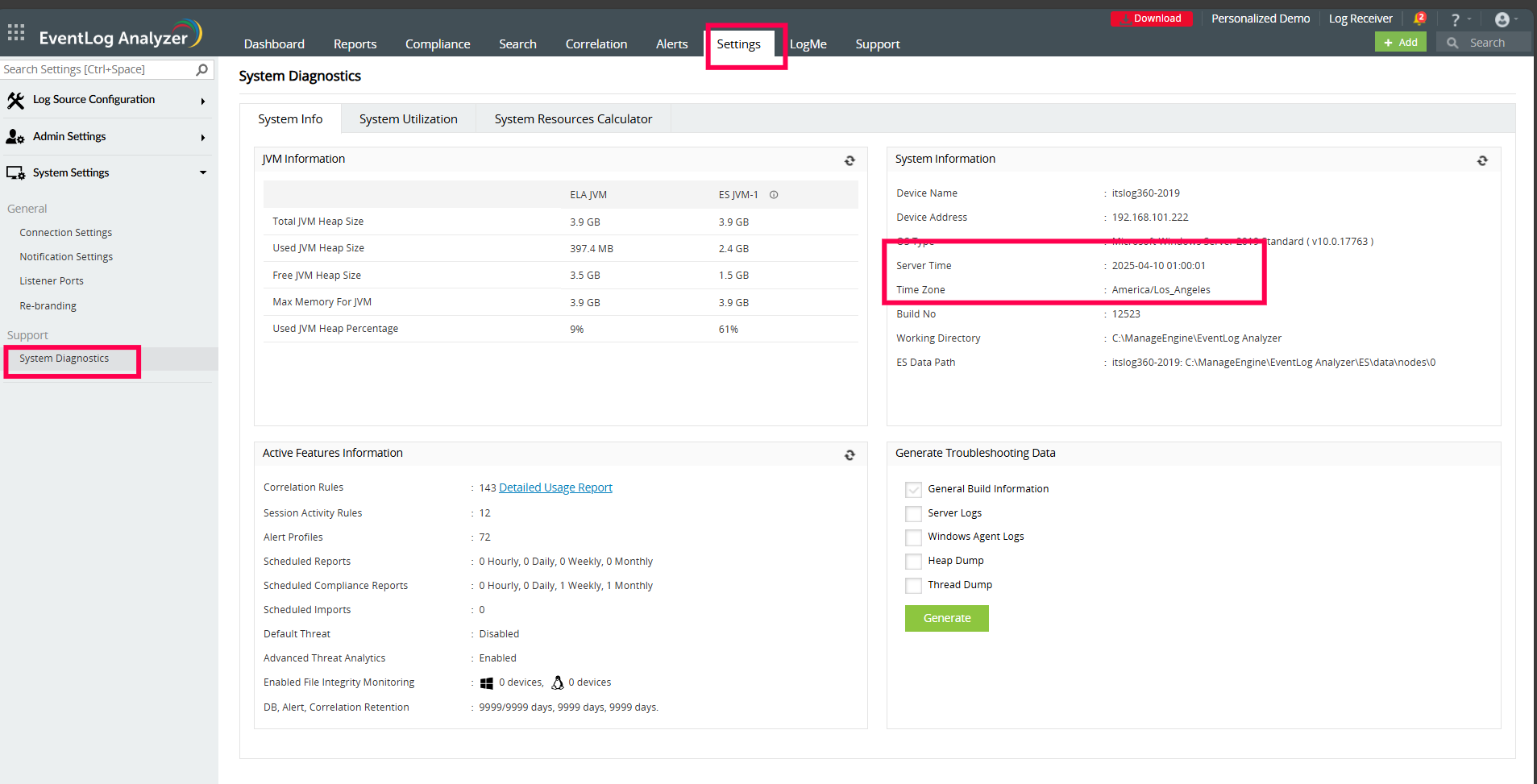
Task: Click the top-right search magnifier icon
Action: pyautogui.click(x=1452, y=43)
